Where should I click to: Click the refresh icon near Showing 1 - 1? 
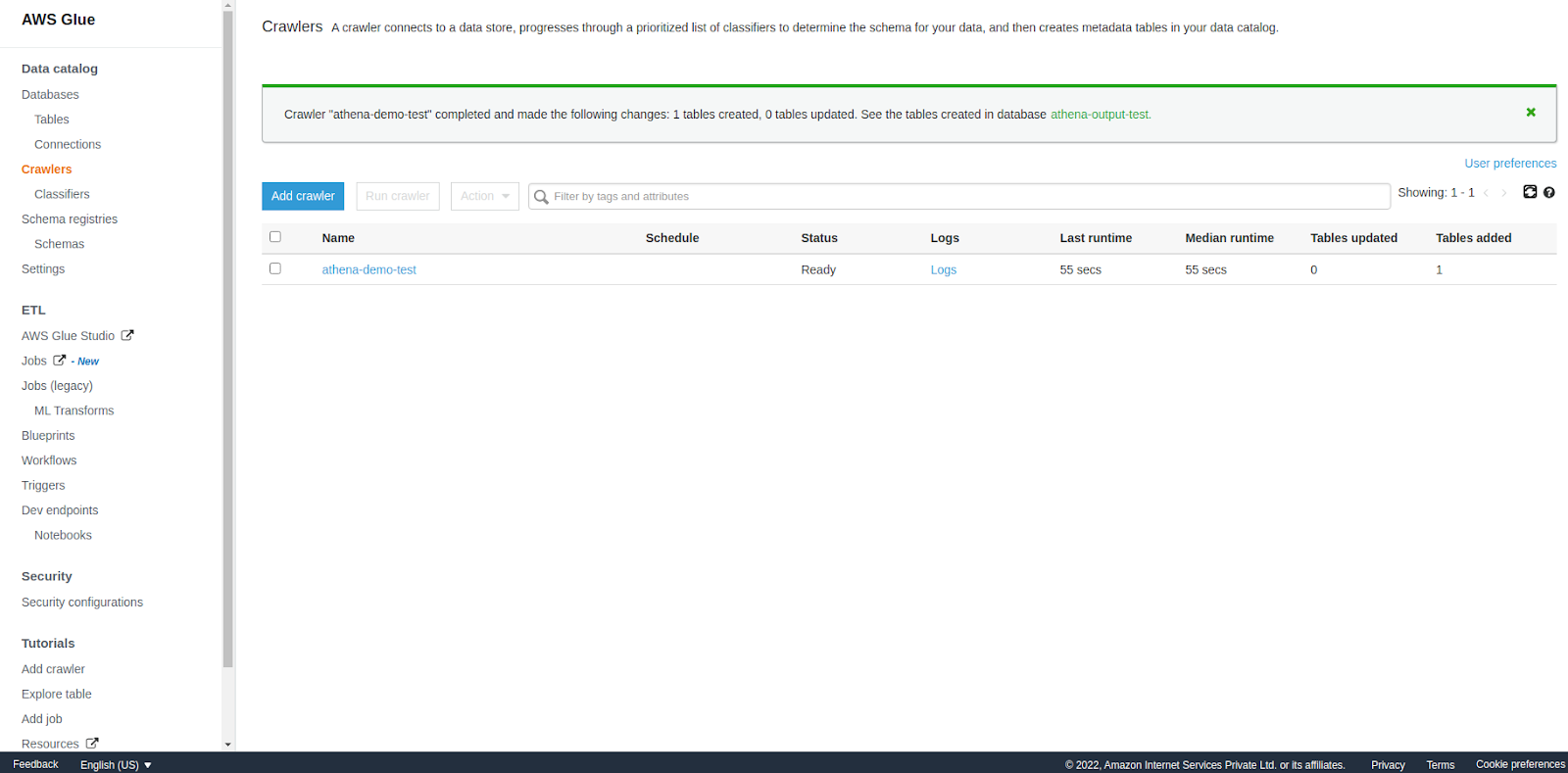tap(1530, 192)
